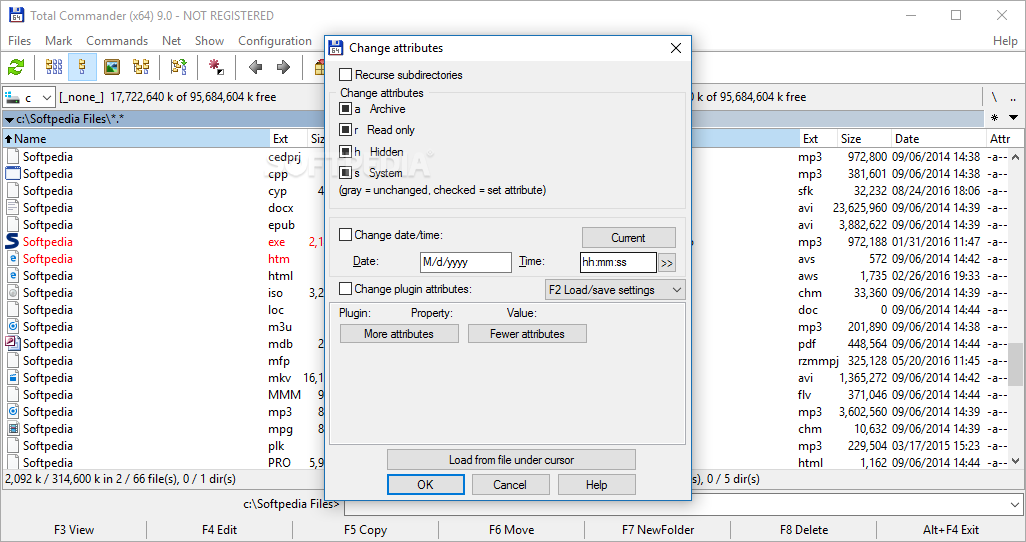Enable Recurse subdirectories checkbox
Image resolution: width=1026 pixels, height=542 pixels.
(345, 75)
